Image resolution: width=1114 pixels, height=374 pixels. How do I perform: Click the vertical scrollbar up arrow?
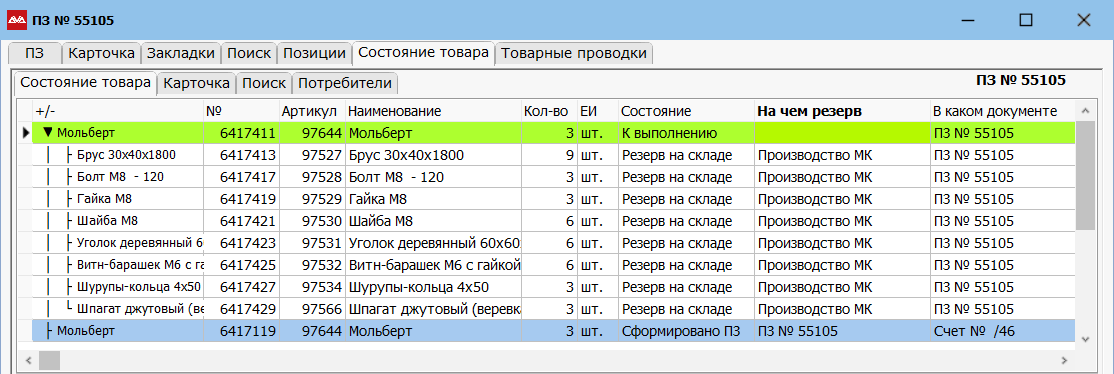coord(1085,111)
